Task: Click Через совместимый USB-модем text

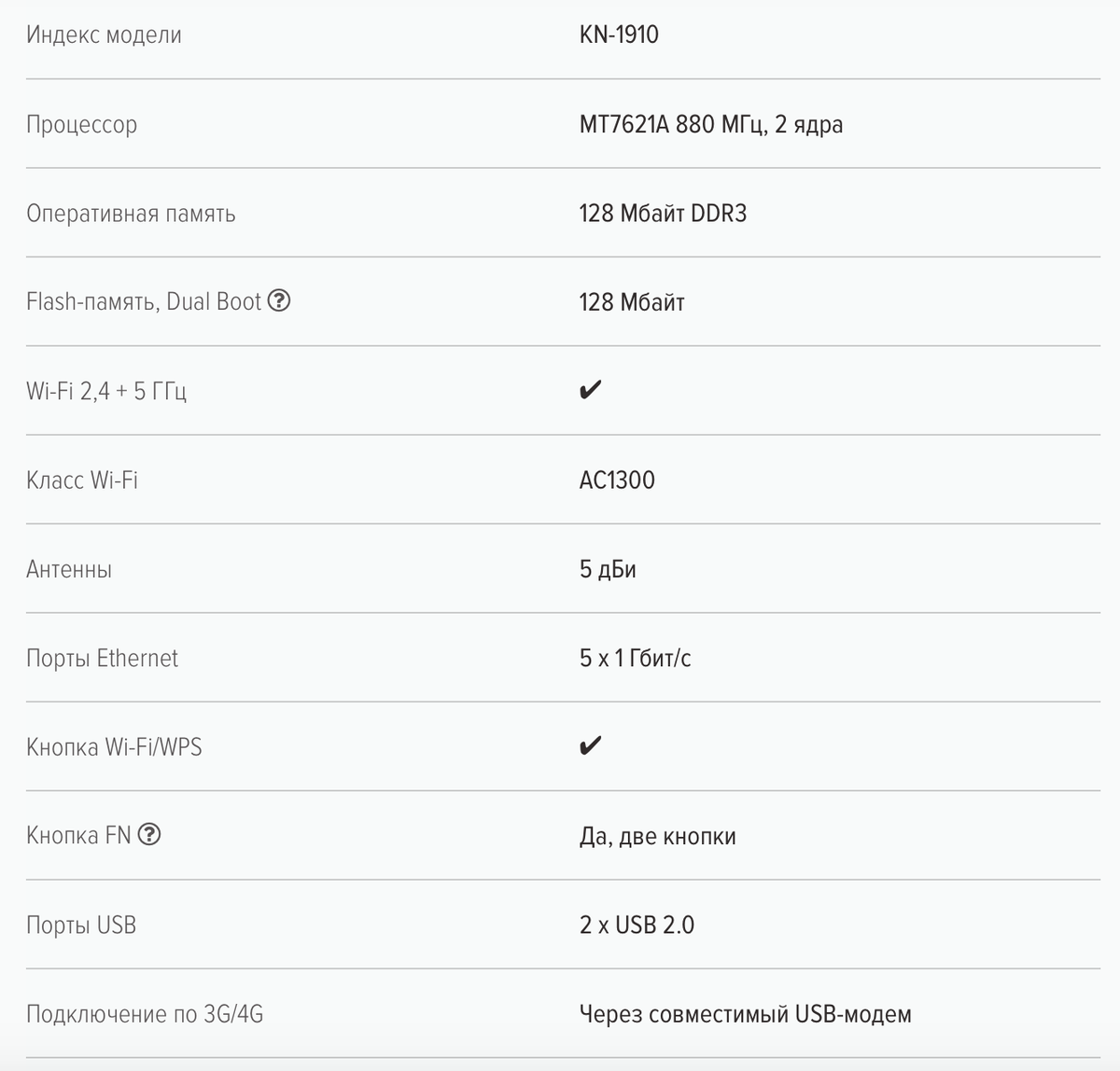Action: pos(745,1013)
